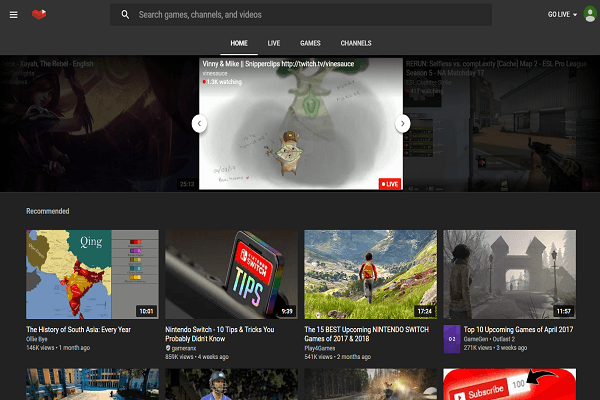Open the gameranx channel name

pos(184,348)
